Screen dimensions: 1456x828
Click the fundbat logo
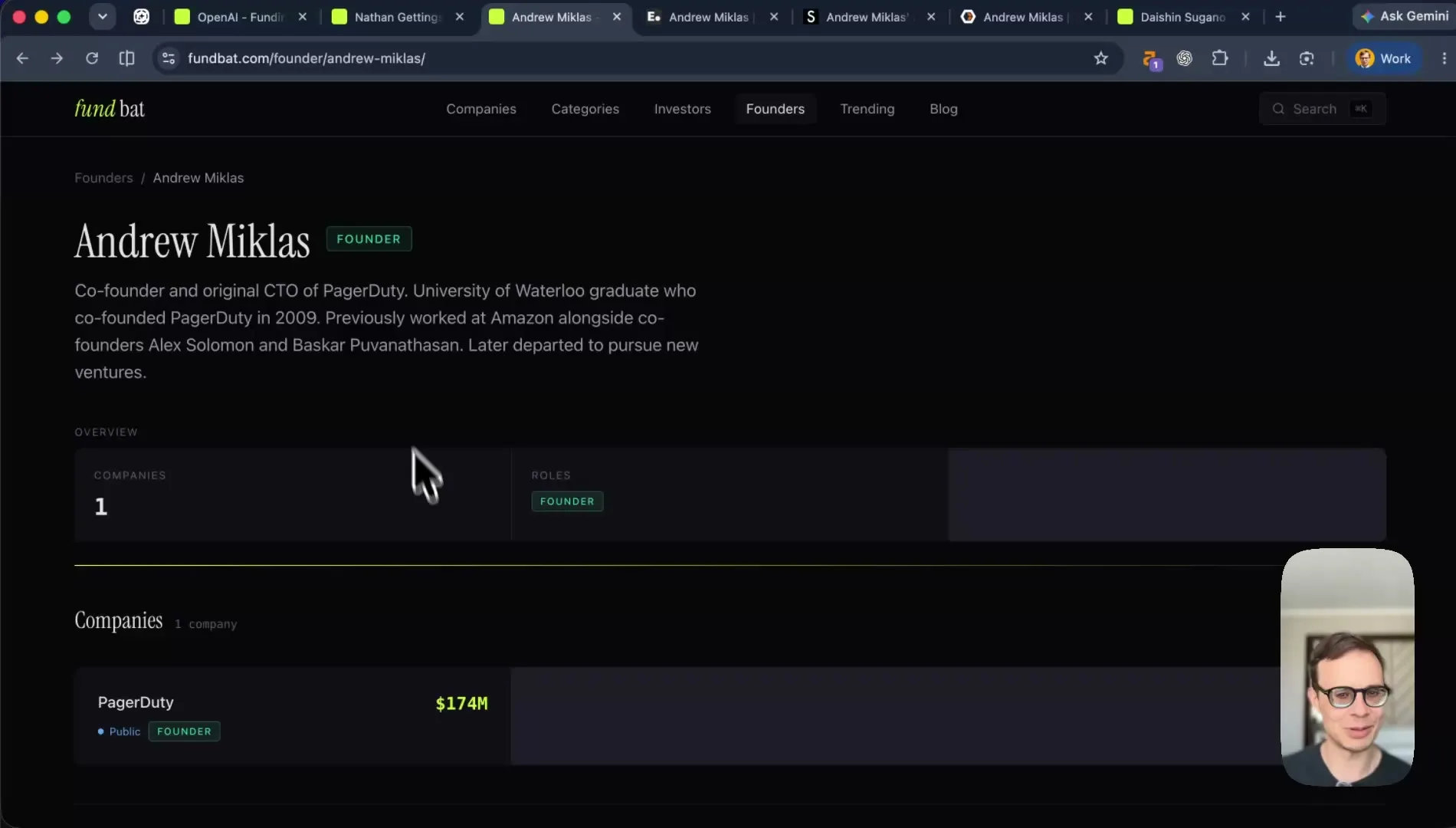point(110,109)
